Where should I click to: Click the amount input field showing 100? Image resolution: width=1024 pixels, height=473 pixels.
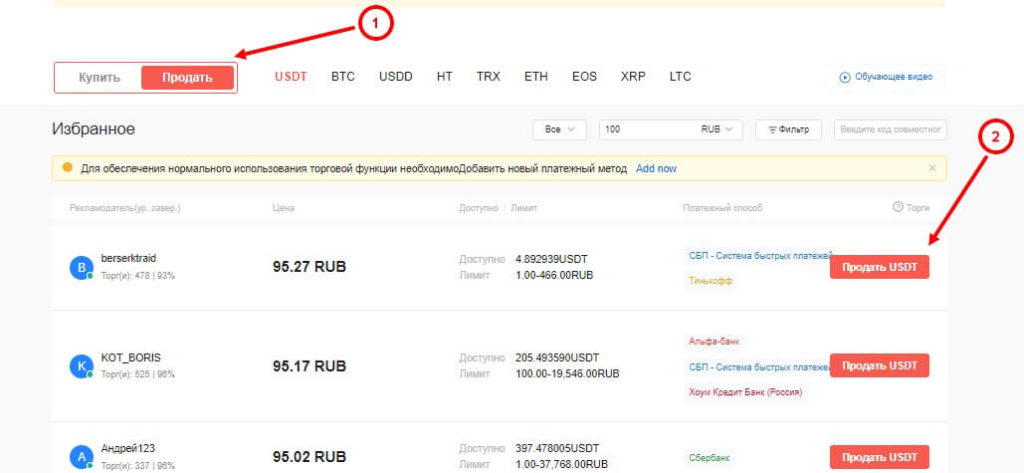[x=645, y=130]
